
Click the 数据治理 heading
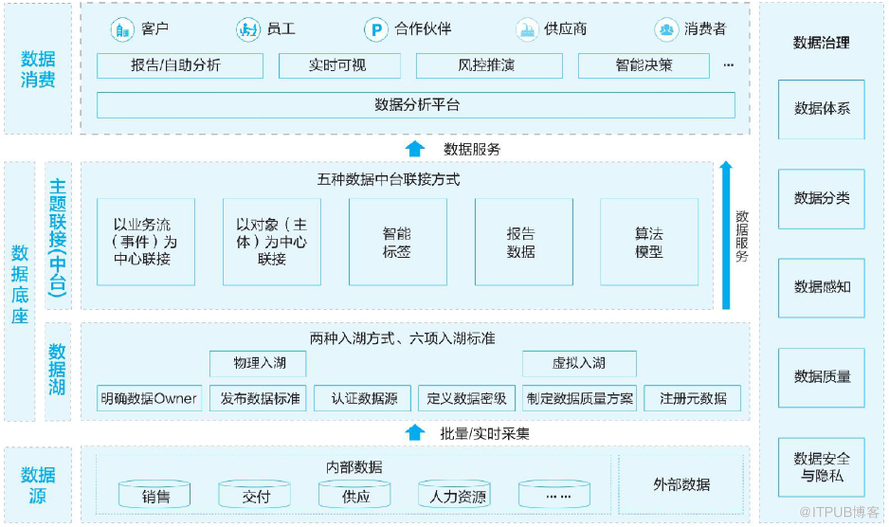click(x=821, y=42)
